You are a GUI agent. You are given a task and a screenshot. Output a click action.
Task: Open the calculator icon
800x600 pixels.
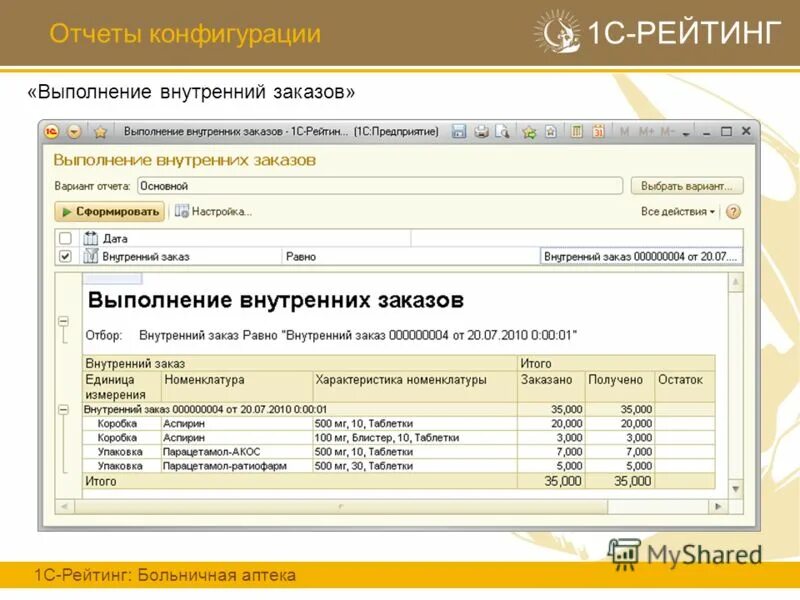point(576,131)
